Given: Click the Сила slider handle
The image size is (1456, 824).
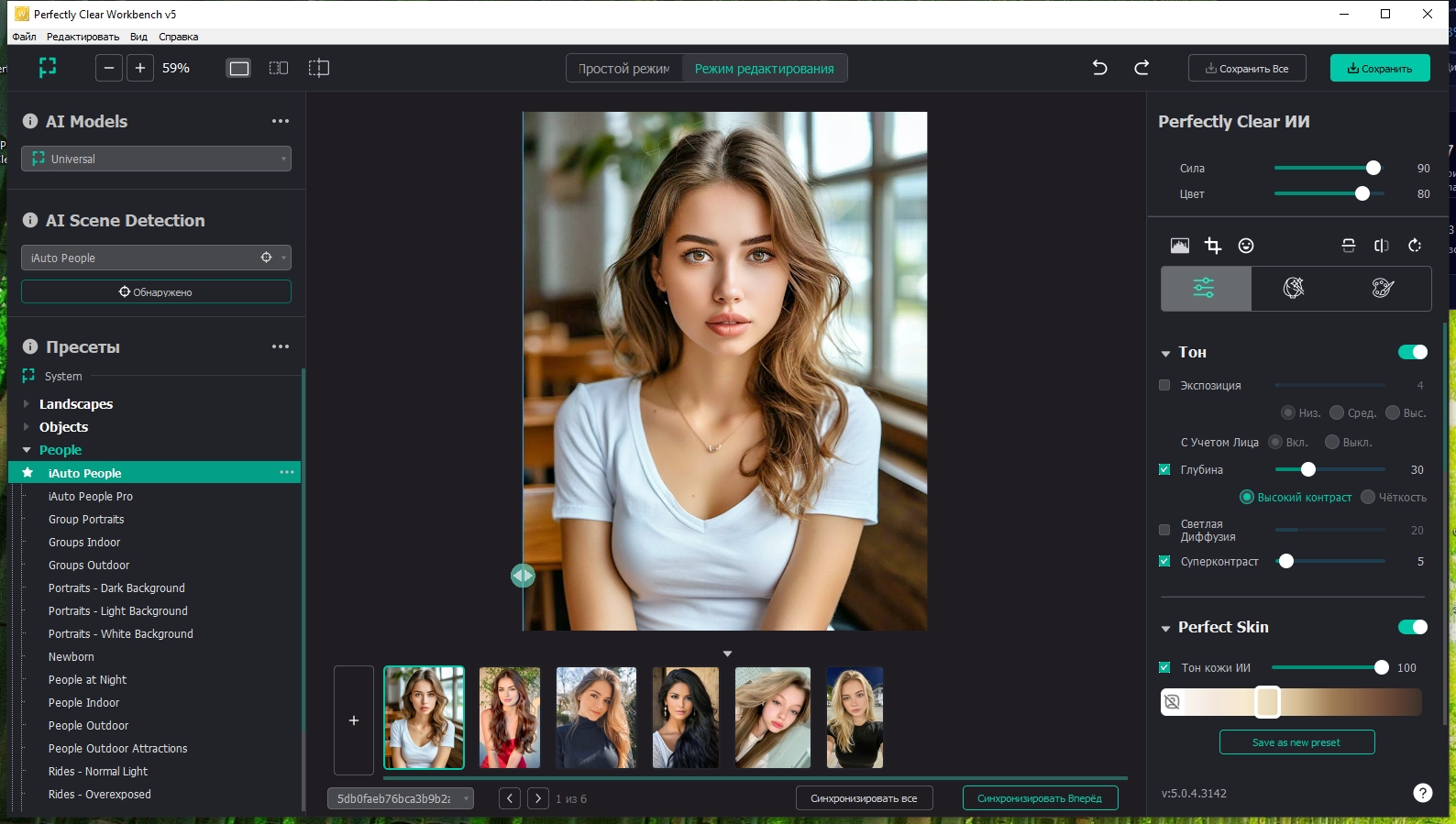Looking at the screenshot, I should pyautogui.click(x=1373, y=168).
